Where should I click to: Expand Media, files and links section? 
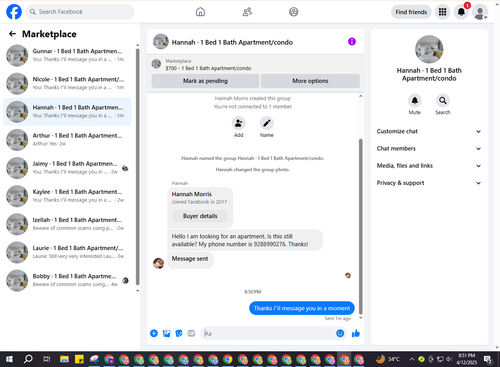click(429, 166)
